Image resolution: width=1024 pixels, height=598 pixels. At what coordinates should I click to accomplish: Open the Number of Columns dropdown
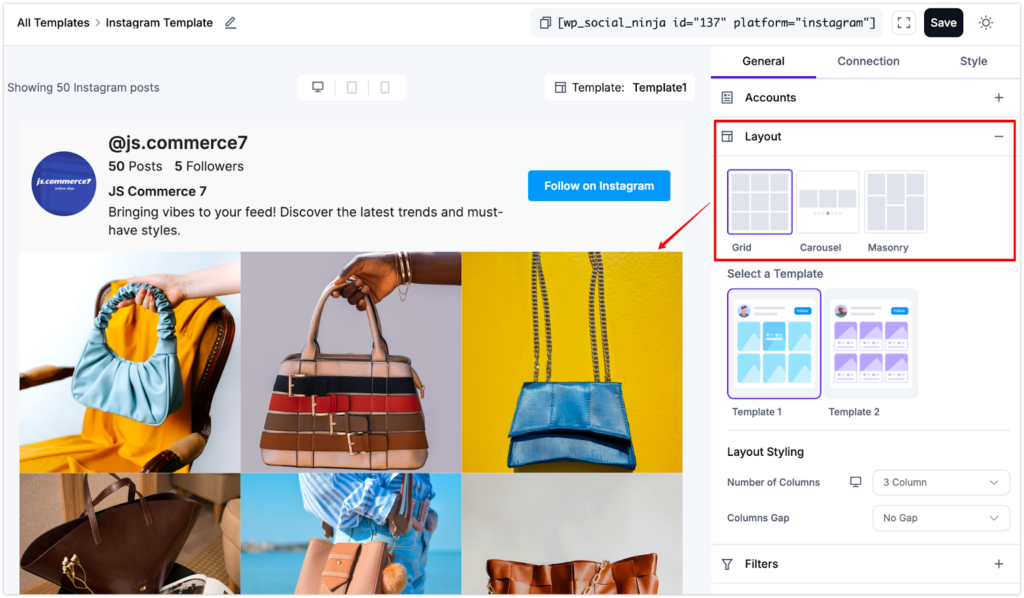point(940,481)
